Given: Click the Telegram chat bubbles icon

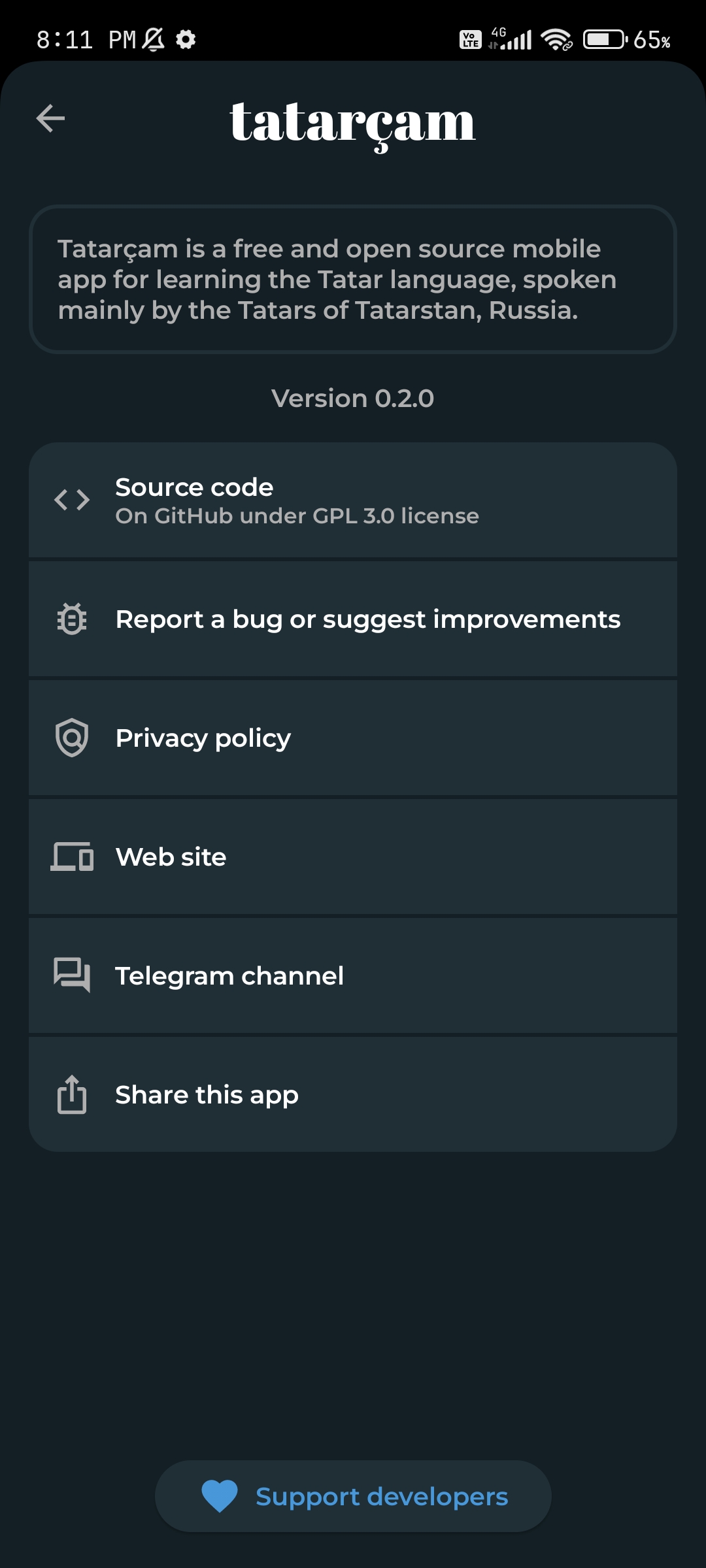Looking at the screenshot, I should [72, 975].
